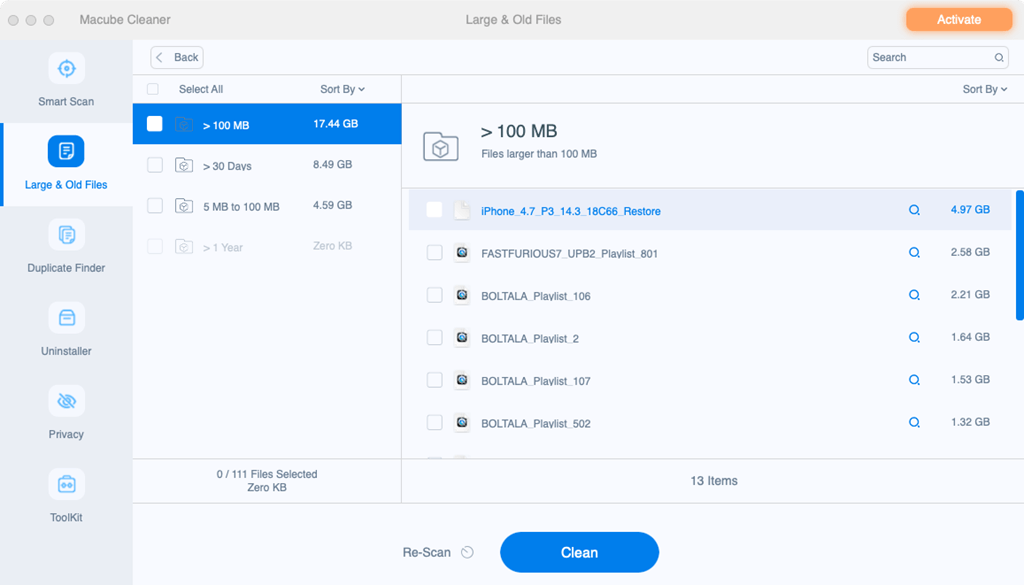Select the > 30 Days category row
1024x585 pixels.
pos(267,165)
